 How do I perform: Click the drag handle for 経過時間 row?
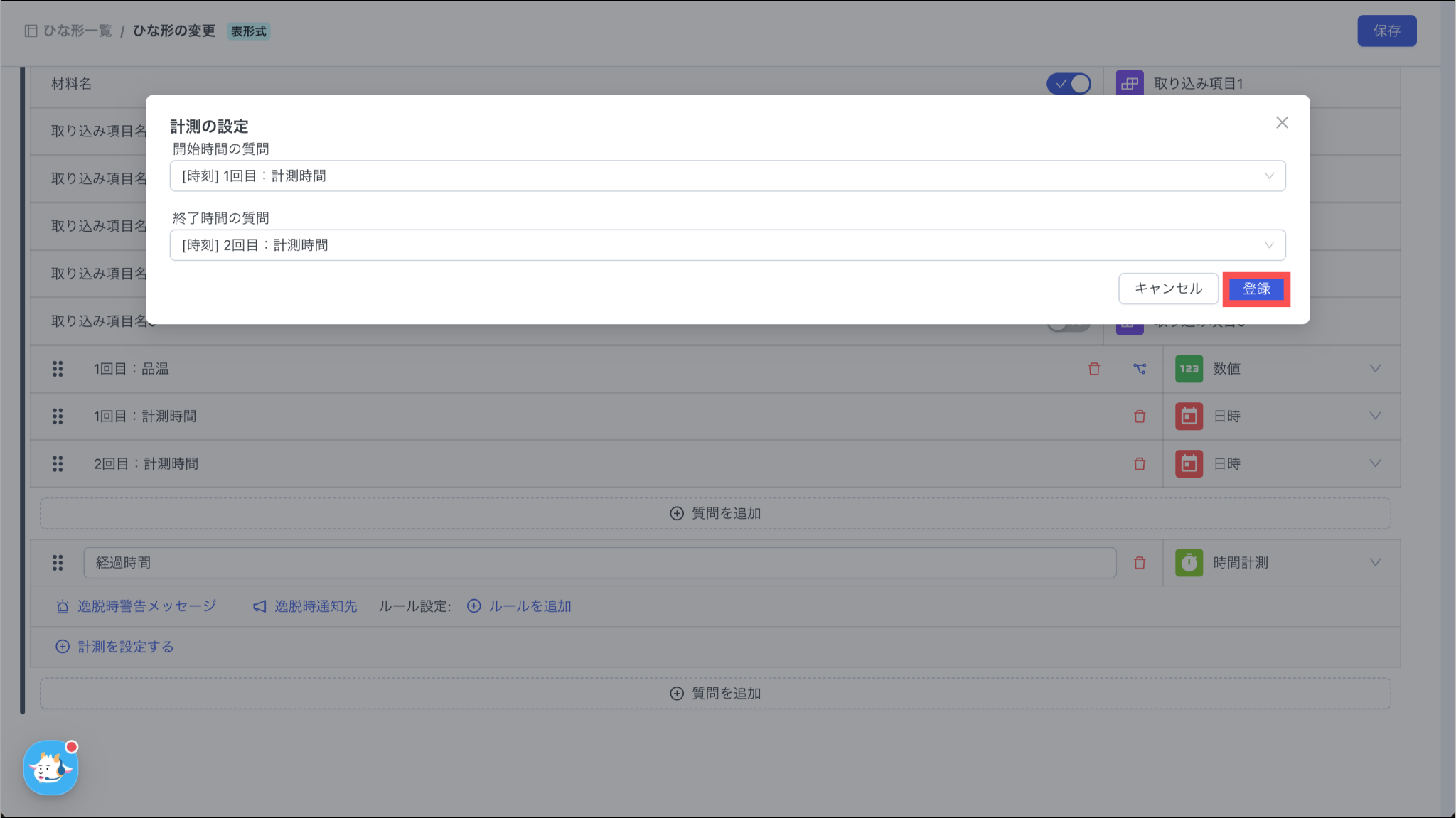(58, 563)
